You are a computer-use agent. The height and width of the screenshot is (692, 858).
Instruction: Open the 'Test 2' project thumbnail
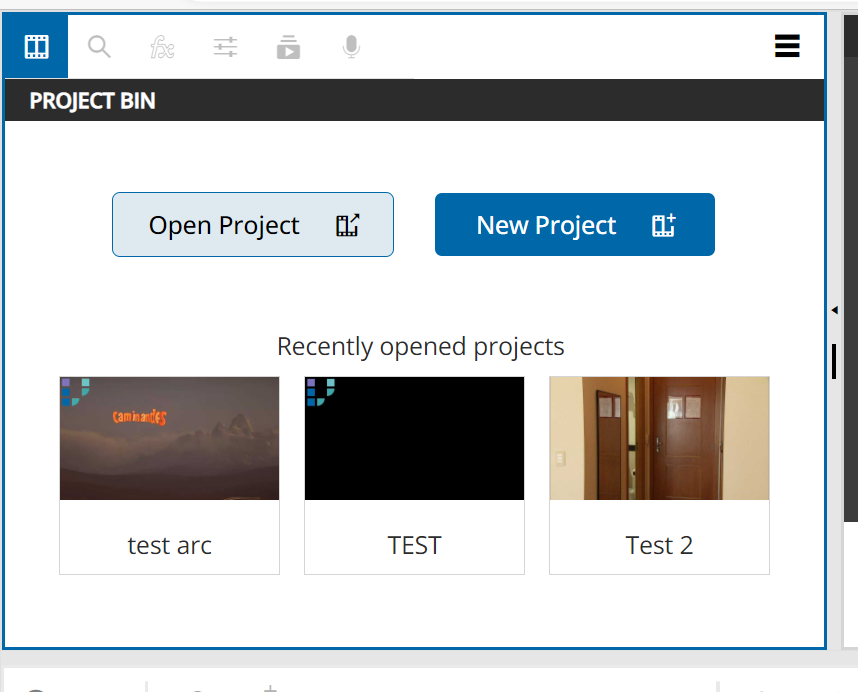pyautogui.click(x=659, y=438)
